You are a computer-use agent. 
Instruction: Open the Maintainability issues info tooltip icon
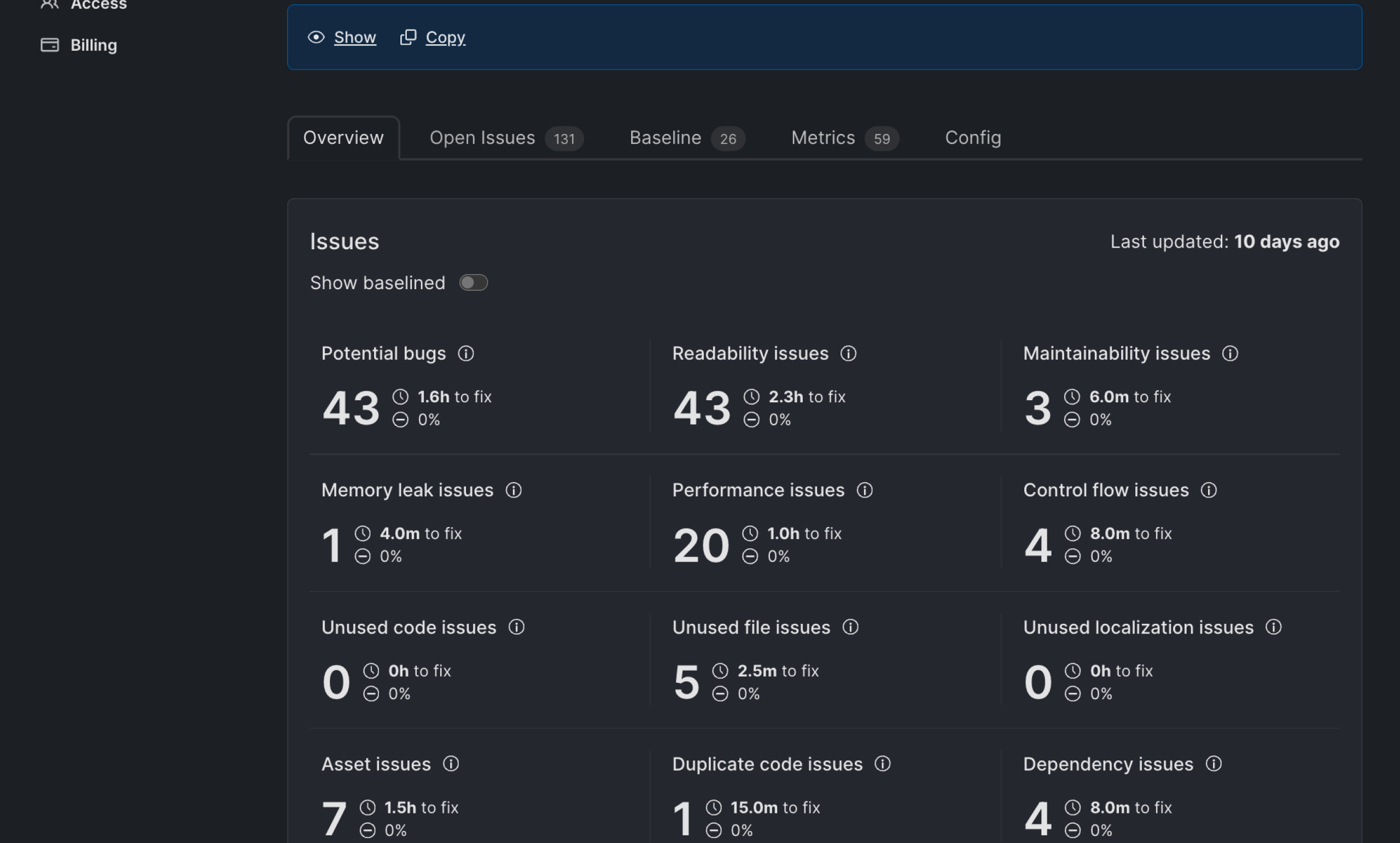pyautogui.click(x=1230, y=353)
